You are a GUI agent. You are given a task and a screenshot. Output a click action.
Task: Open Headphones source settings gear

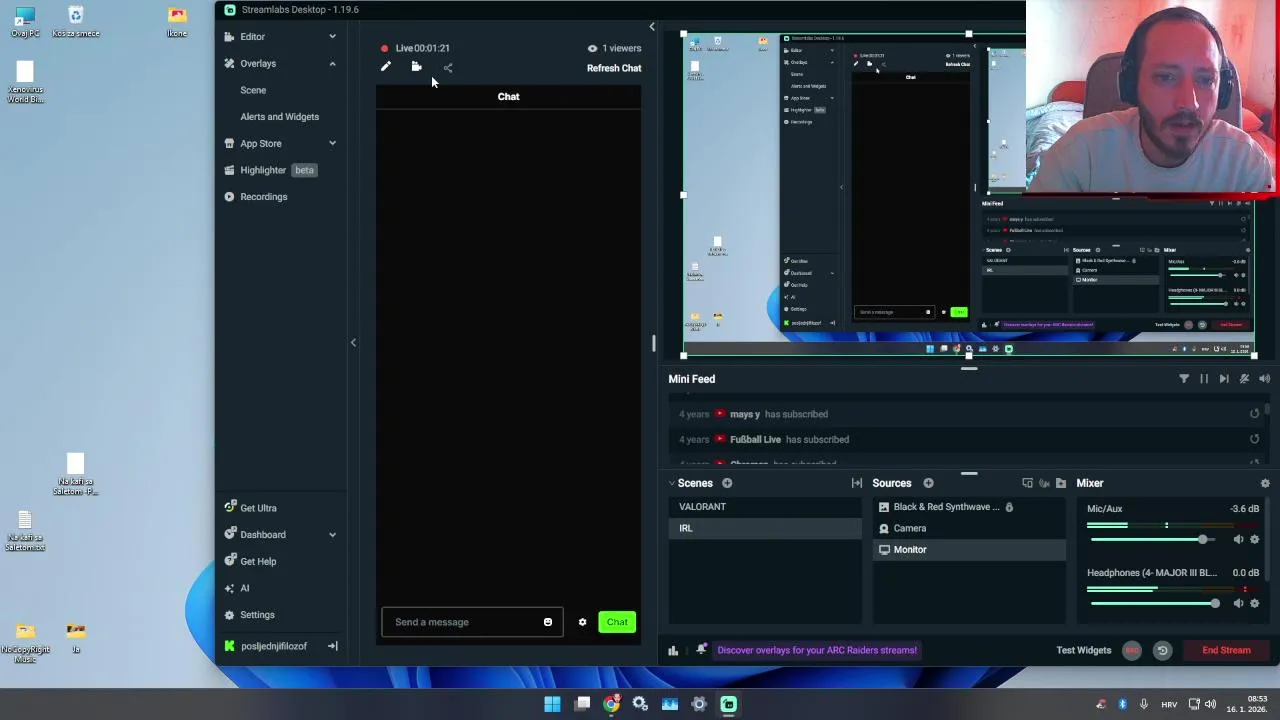pos(1255,603)
